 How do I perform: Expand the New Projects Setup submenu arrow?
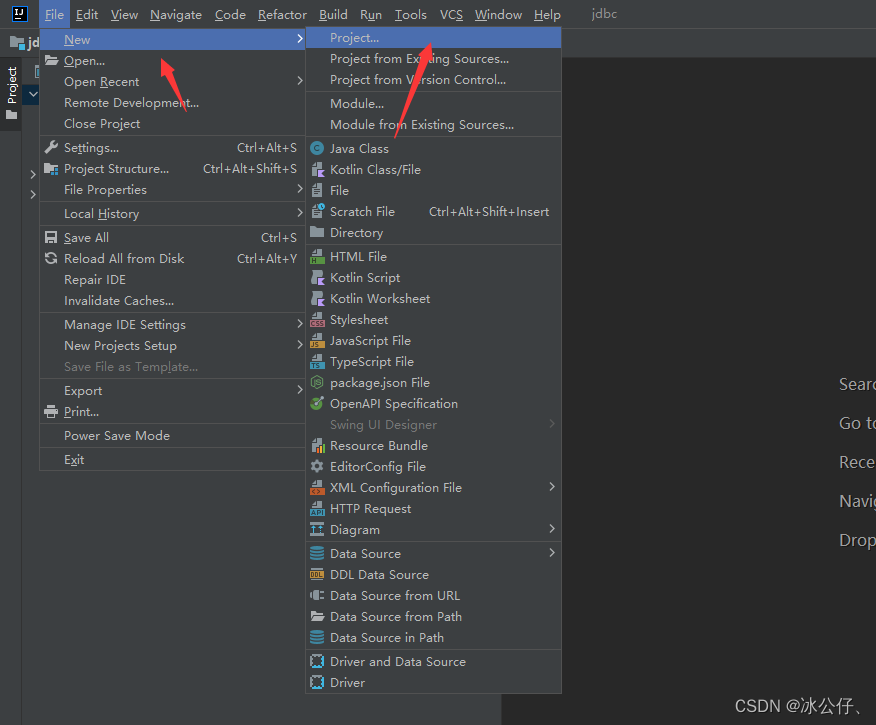(x=300, y=345)
